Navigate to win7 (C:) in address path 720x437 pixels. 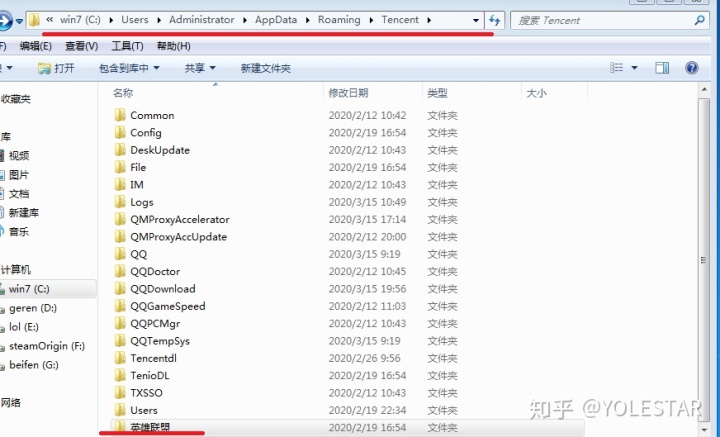click(x=80, y=20)
